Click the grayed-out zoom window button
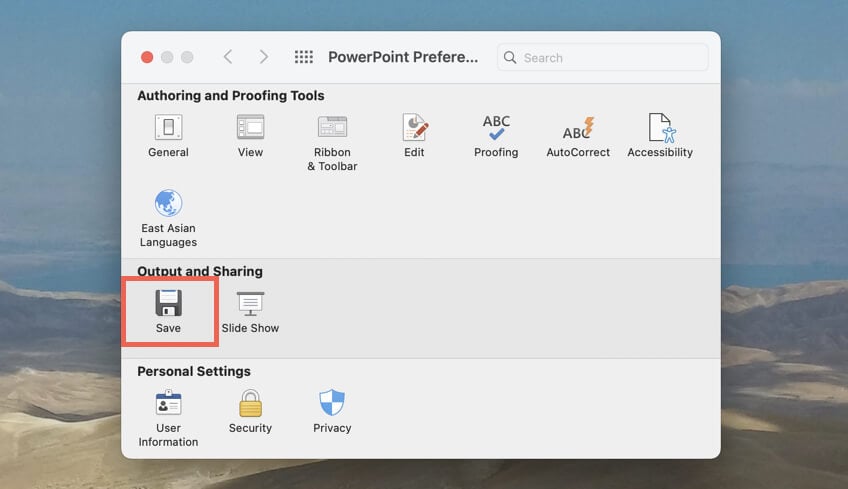The height and width of the screenshot is (489, 848). (x=187, y=57)
